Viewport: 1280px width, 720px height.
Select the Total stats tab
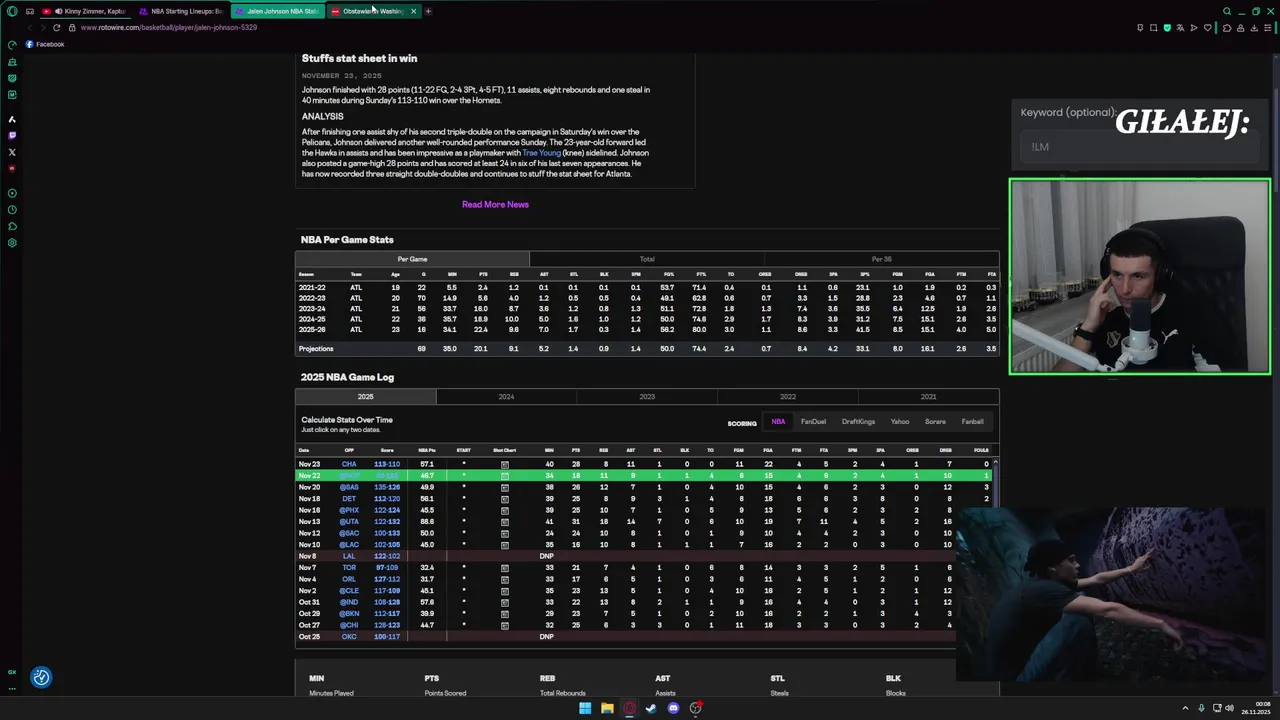point(647,259)
